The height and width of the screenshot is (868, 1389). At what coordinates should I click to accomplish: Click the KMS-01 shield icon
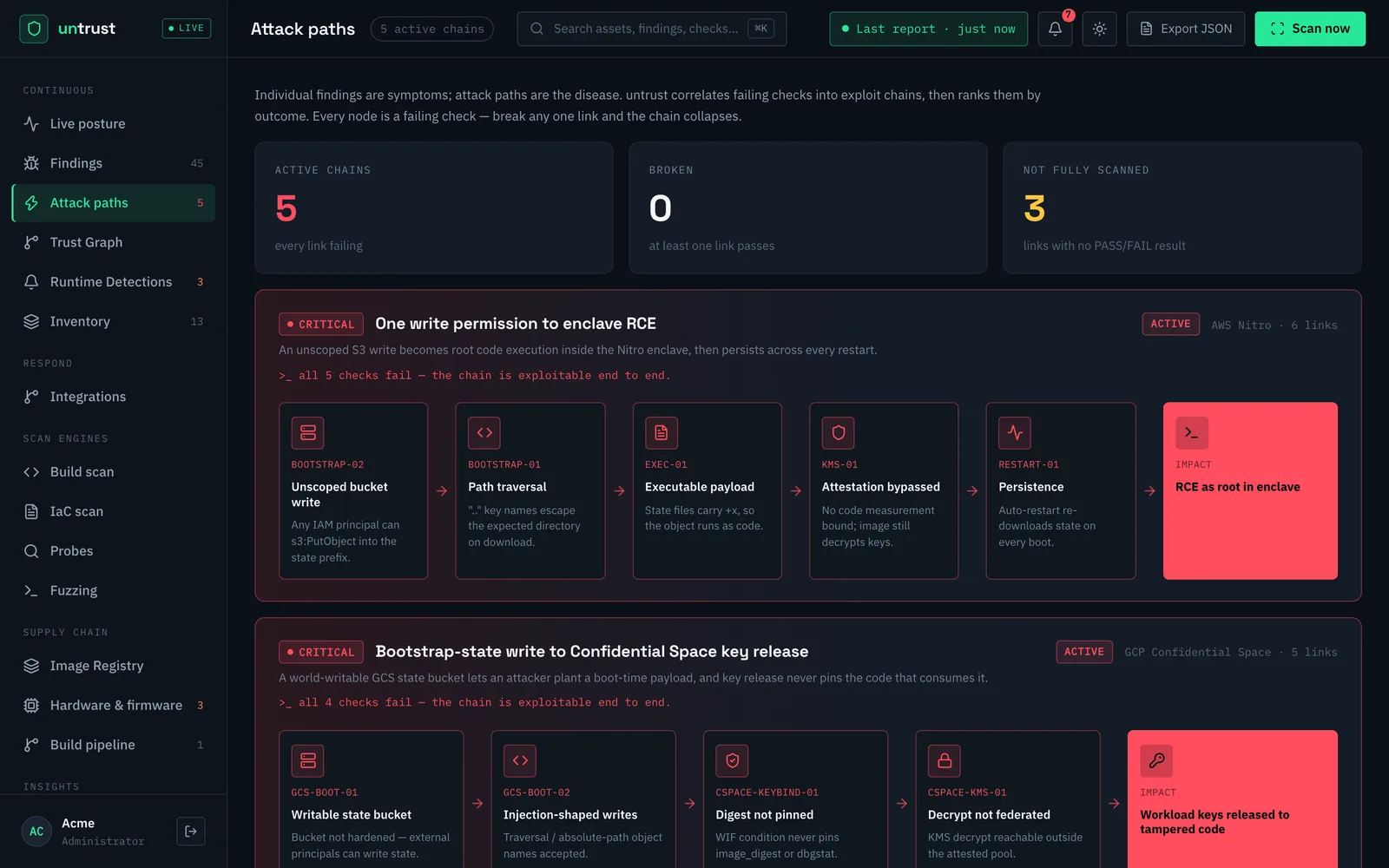839,432
